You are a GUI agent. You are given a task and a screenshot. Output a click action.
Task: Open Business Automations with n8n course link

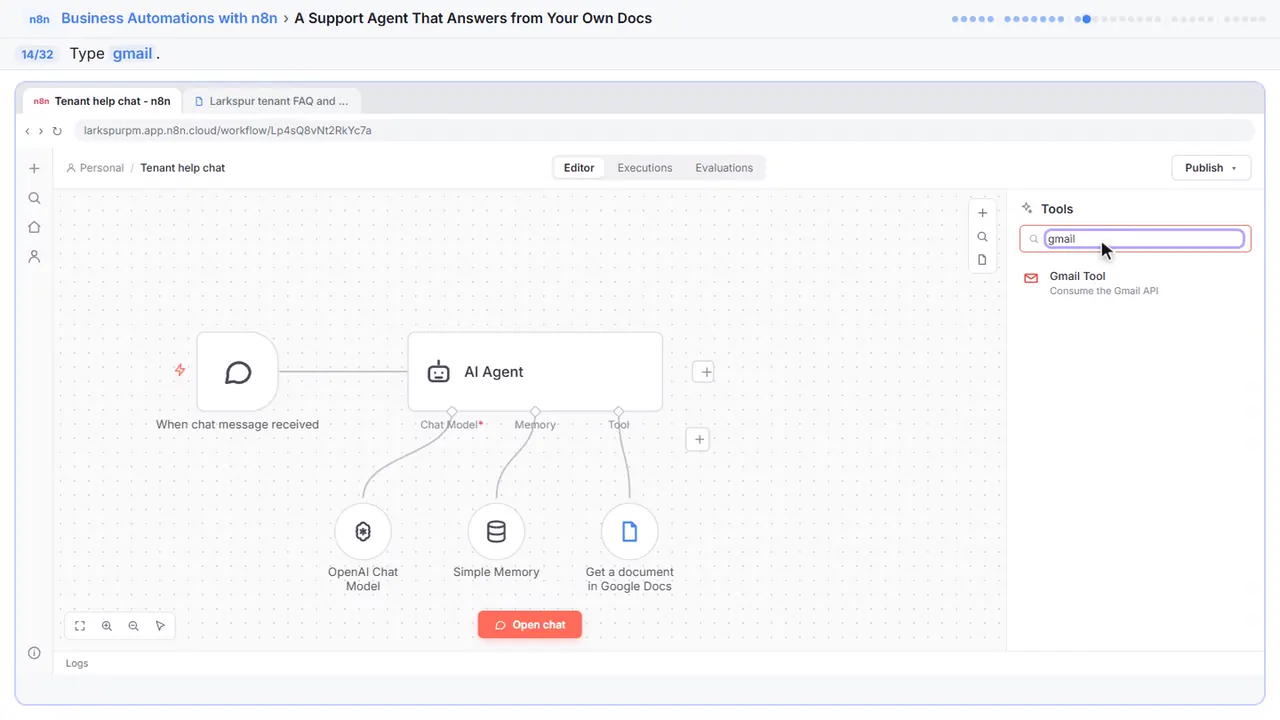(x=169, y=18)
